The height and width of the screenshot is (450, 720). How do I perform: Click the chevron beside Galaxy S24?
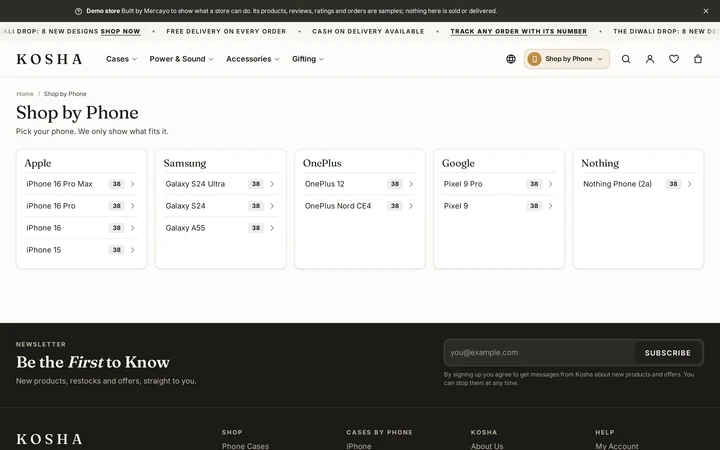272,206
